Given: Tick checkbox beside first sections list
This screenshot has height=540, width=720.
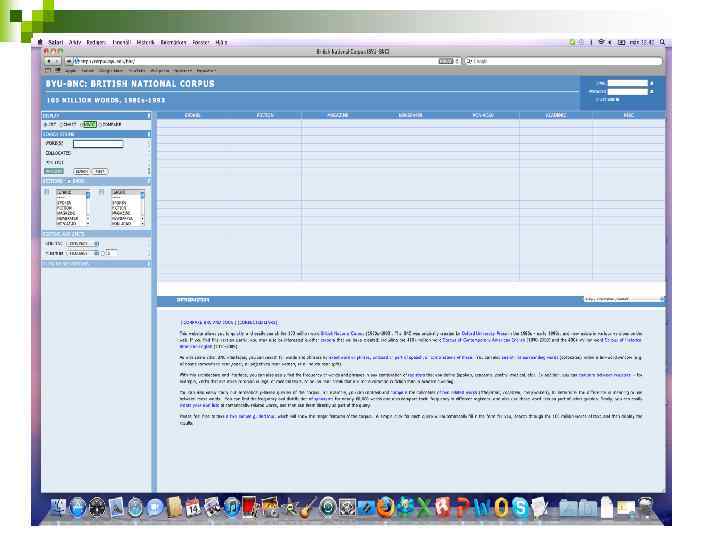Looking at the screenshot, I should 47,192.
